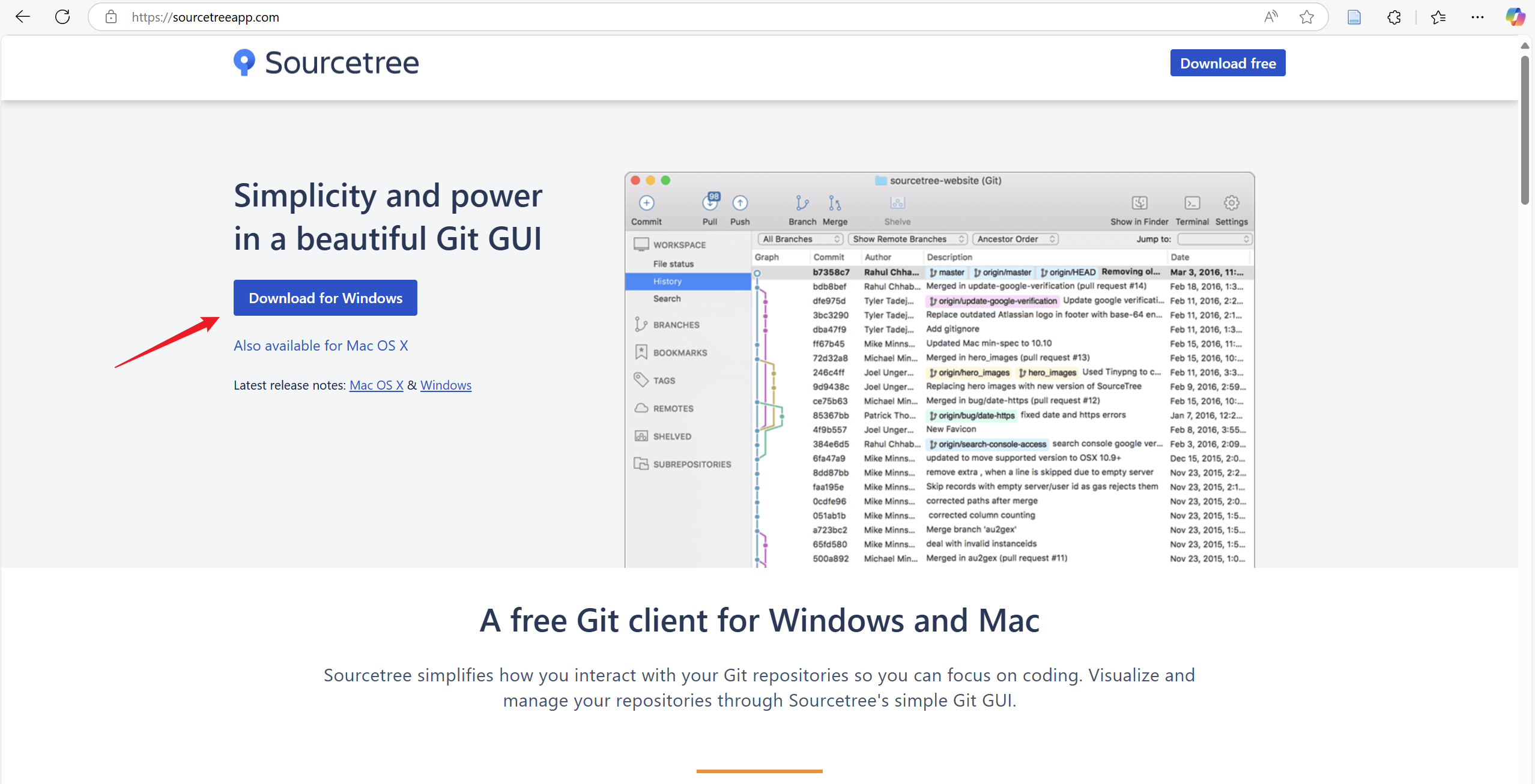Viewport: 1535px width, 784px height.
Task: Open the favorites list icon
Action: (x=1438, y=17)
